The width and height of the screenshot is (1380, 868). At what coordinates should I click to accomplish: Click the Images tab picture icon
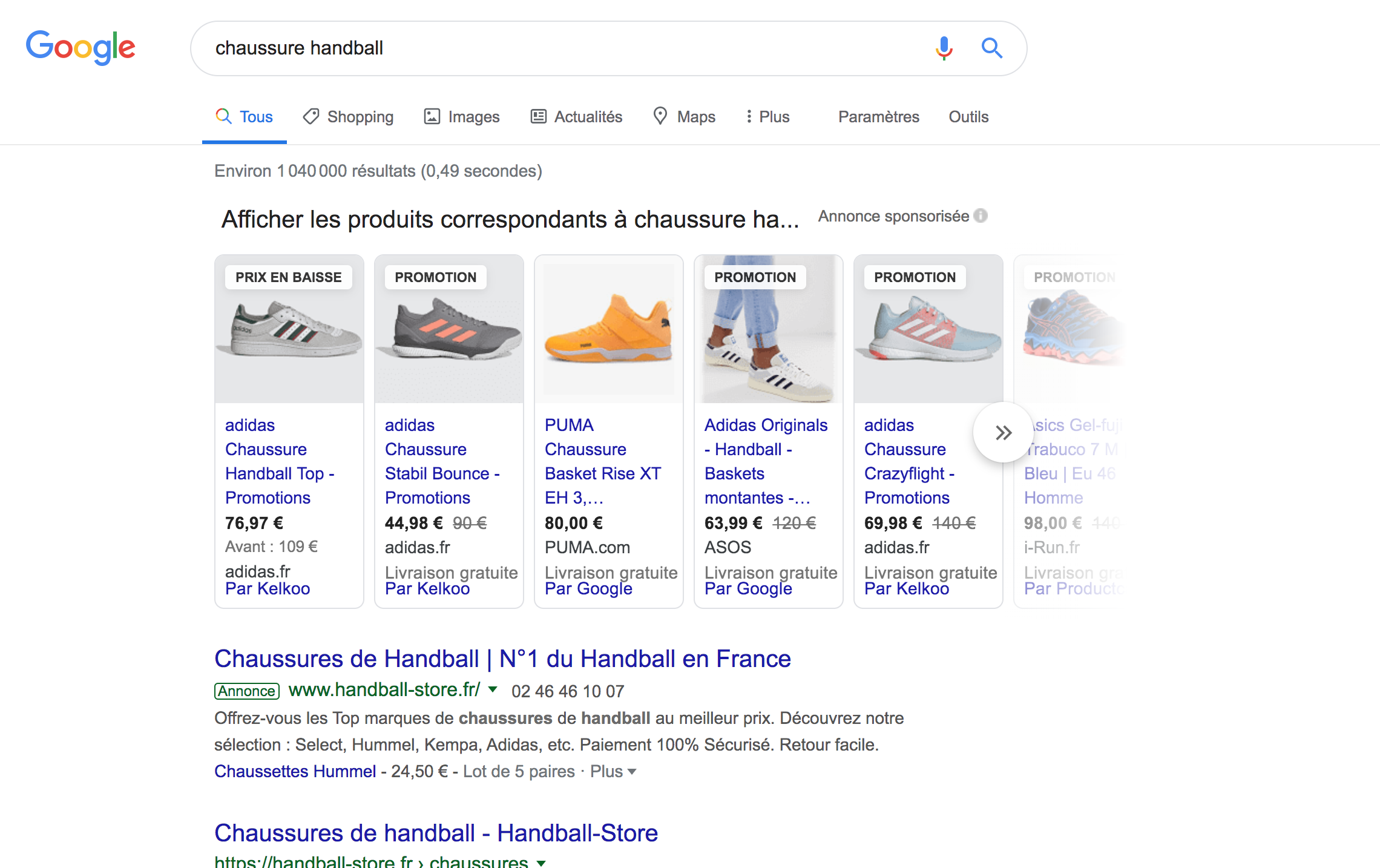pyautogui.click(x=432, y=116)
